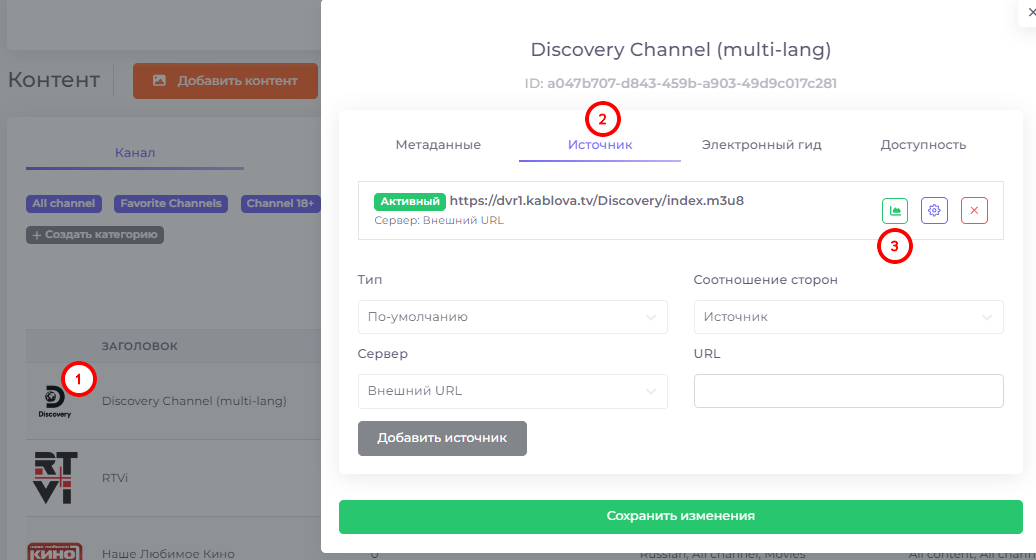Screen dimensions: 1036x560
Task: Select the Favorite Channels category tag
Action: 170,203
